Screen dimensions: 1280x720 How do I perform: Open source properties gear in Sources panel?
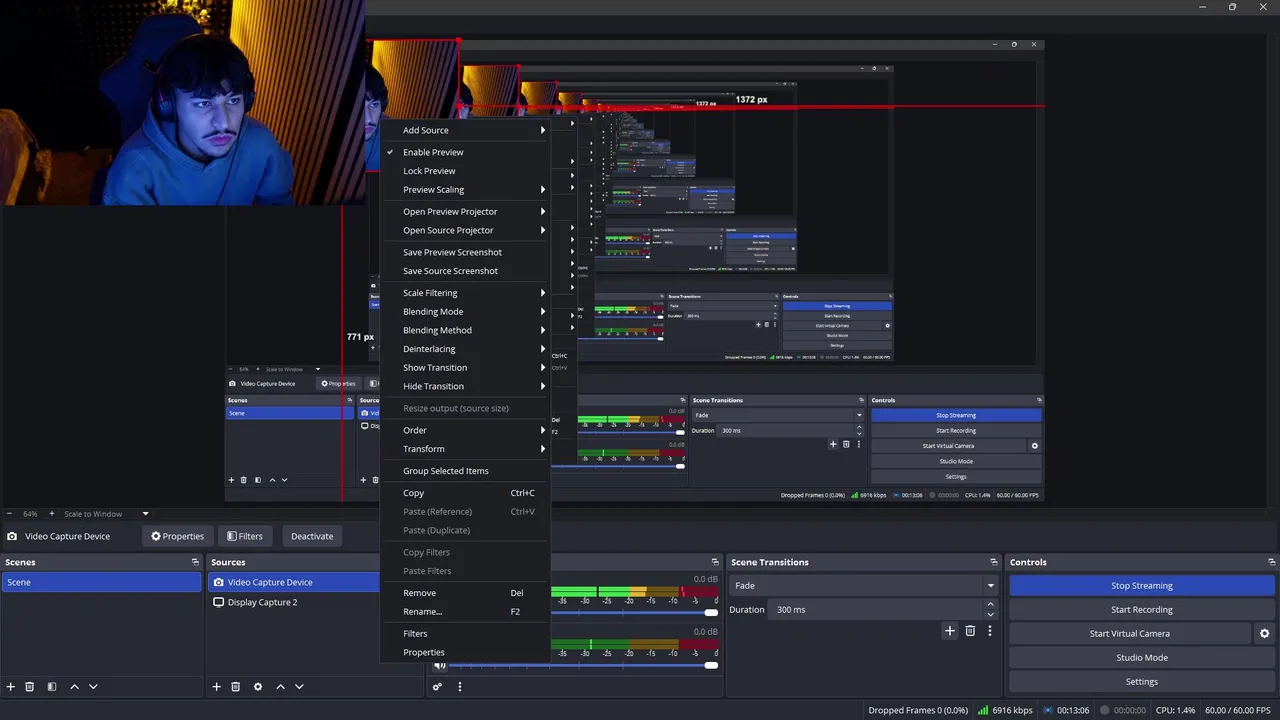[x=258, y=687]
